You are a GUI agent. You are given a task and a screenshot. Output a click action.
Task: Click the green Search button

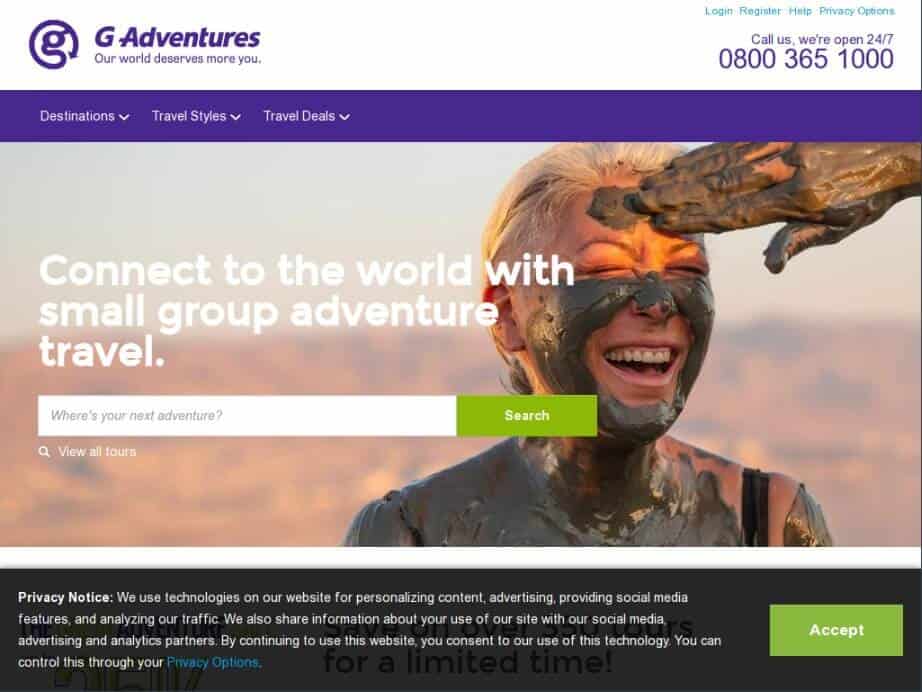[527, 416]
